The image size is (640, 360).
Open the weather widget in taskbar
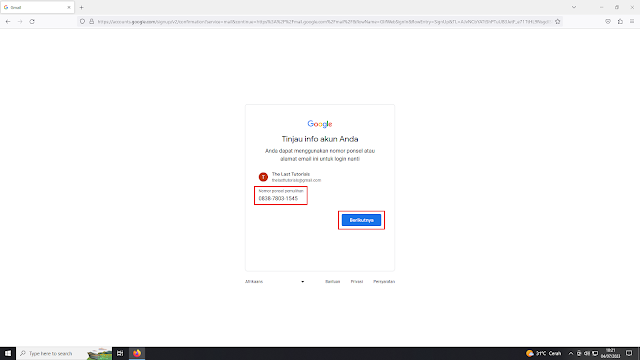543,353
